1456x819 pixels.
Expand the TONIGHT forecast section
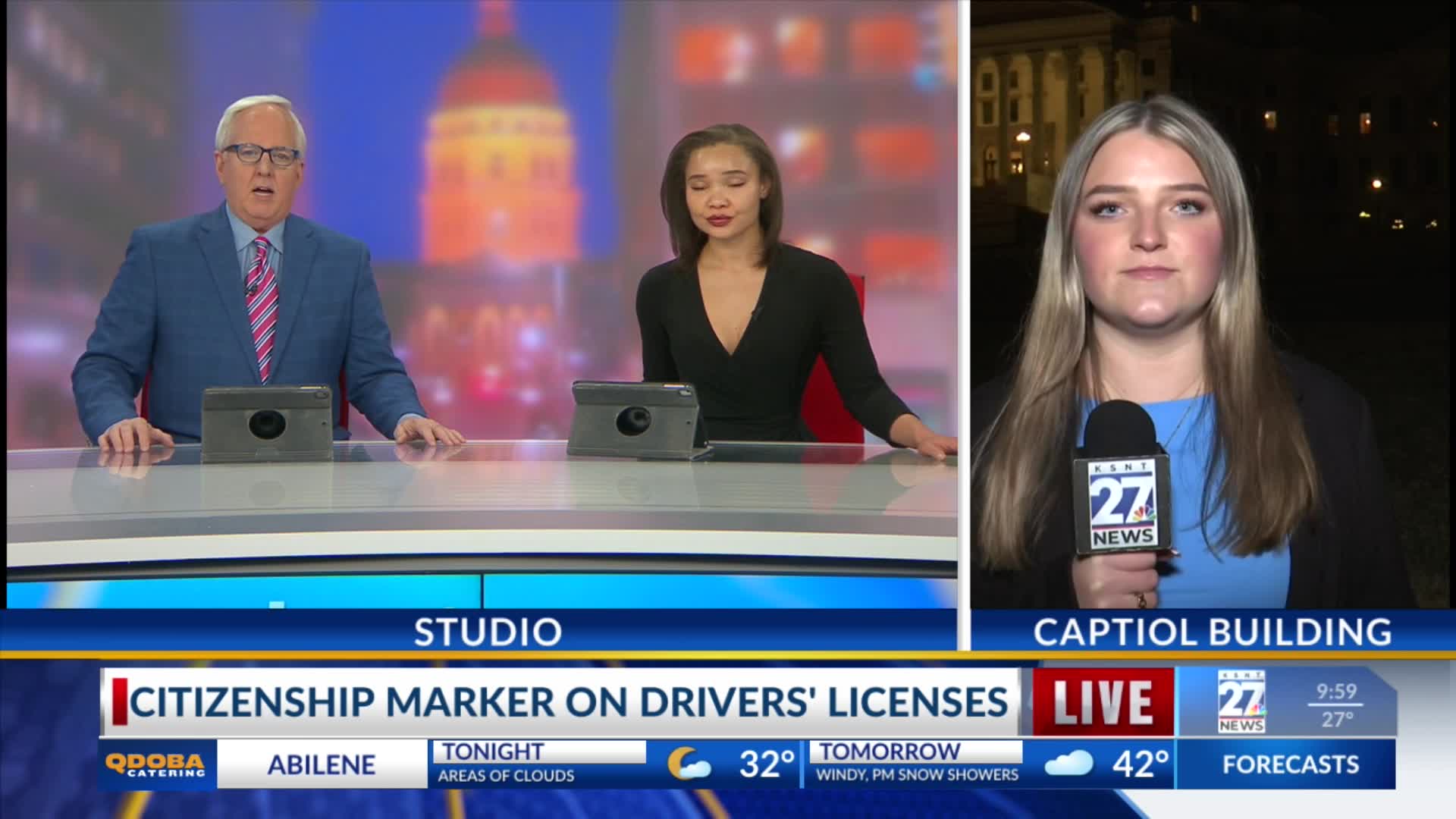point(492,752)
